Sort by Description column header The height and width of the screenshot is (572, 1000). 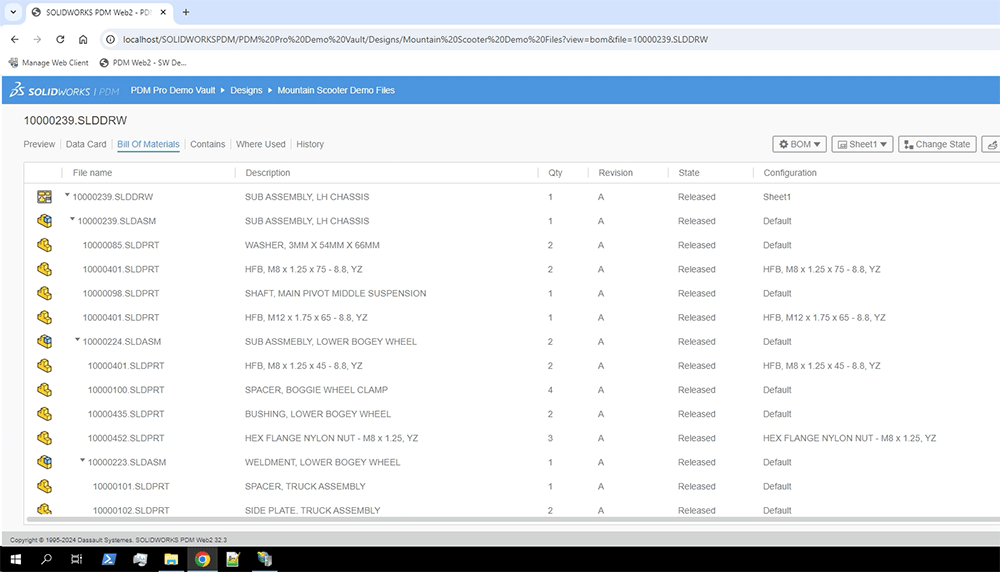click(x=267, y=173)
